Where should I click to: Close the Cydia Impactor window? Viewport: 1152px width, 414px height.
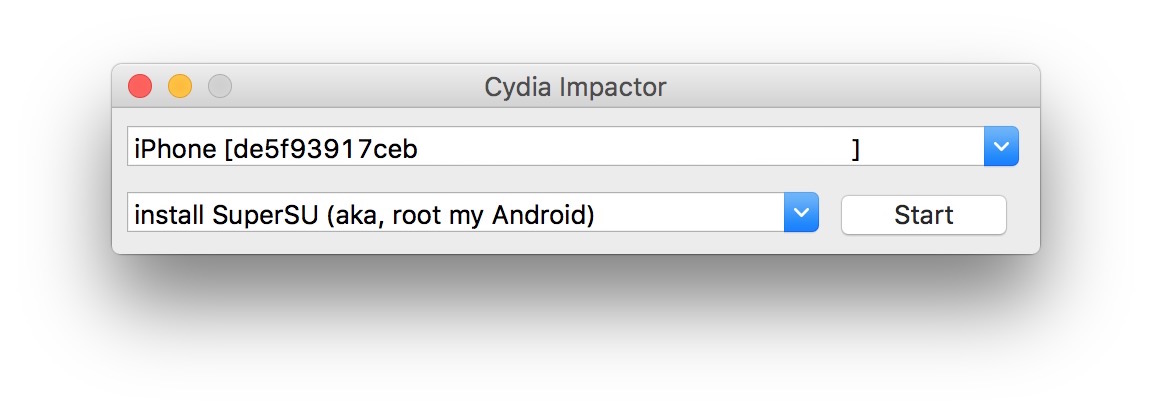(140, 87)
